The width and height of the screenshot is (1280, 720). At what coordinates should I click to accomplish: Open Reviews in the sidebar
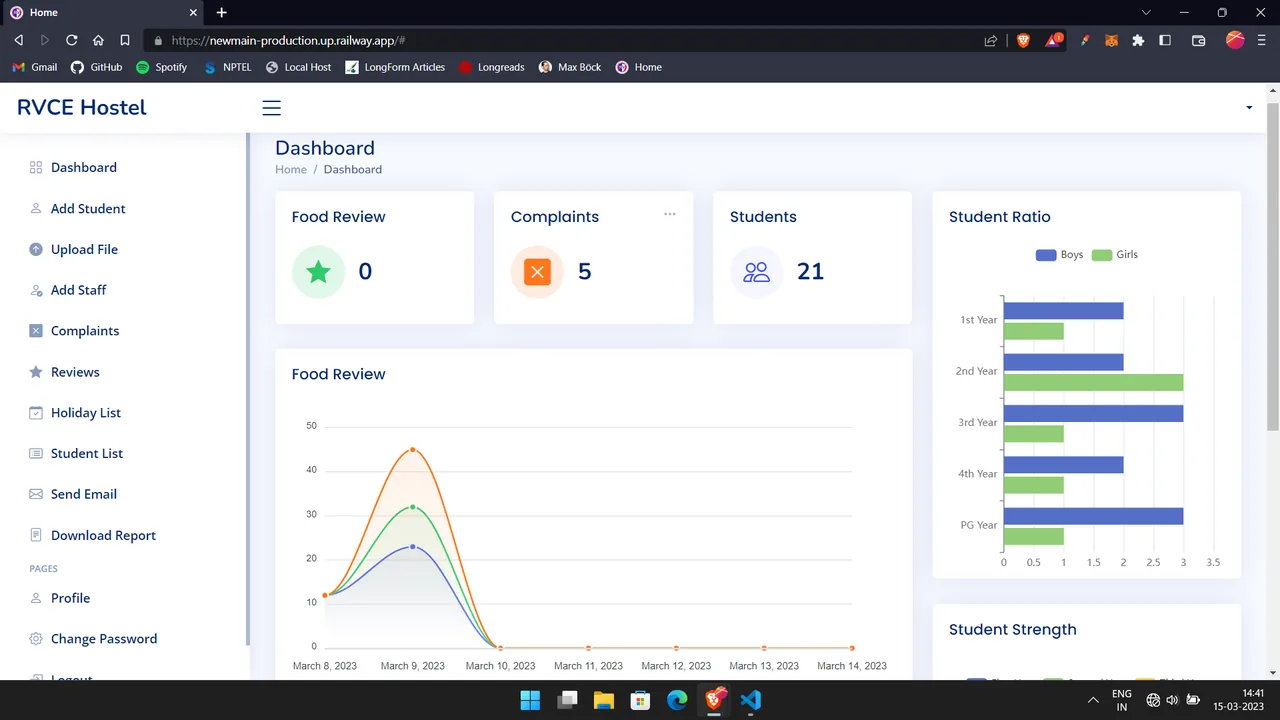point(75,372)
